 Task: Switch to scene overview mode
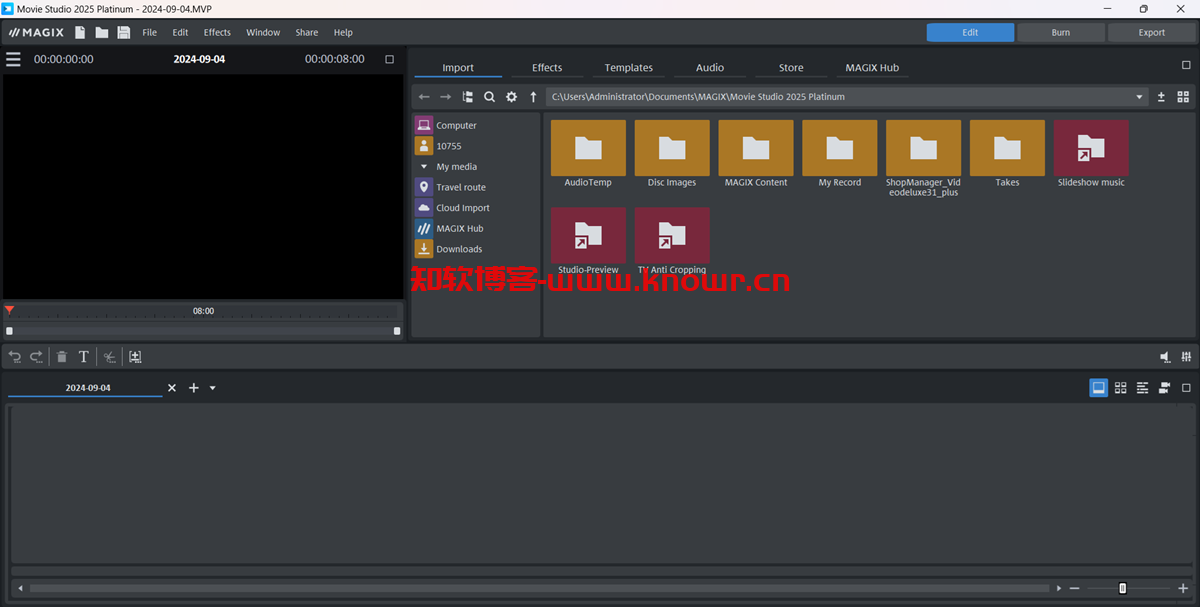click(x=1120, y=387)
